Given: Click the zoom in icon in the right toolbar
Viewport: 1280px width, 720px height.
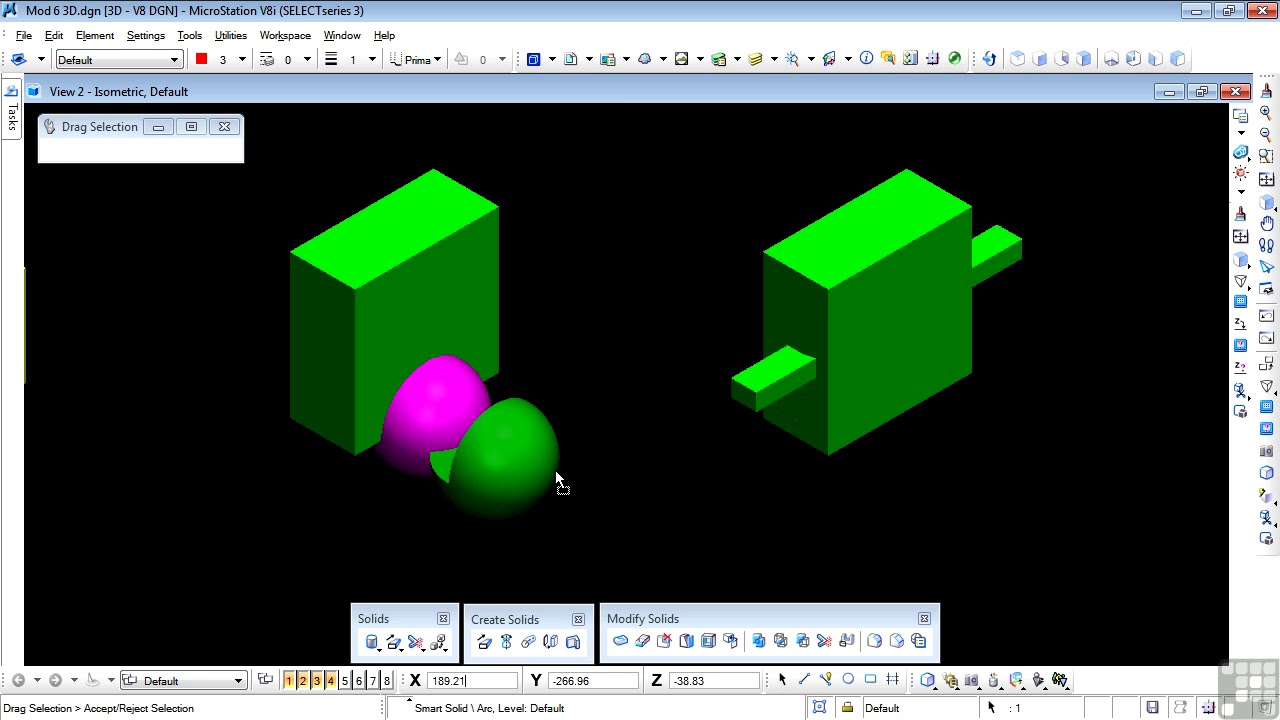Looking at the screenshot, I should click(x=1267, y=114).
